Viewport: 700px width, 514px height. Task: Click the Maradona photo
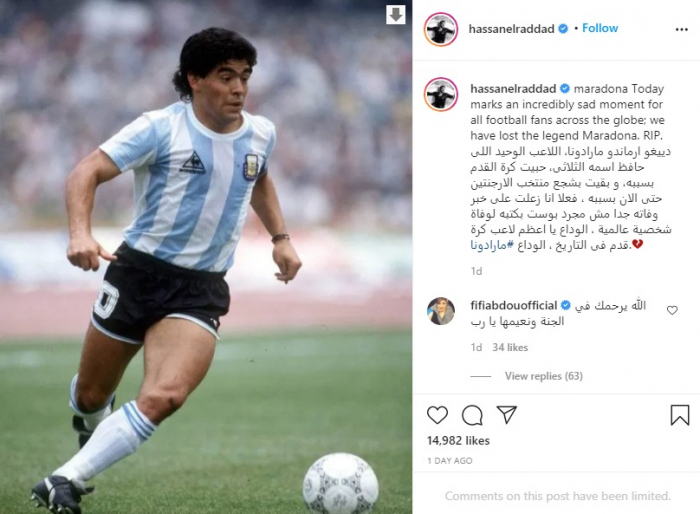(x=206, y=257)
